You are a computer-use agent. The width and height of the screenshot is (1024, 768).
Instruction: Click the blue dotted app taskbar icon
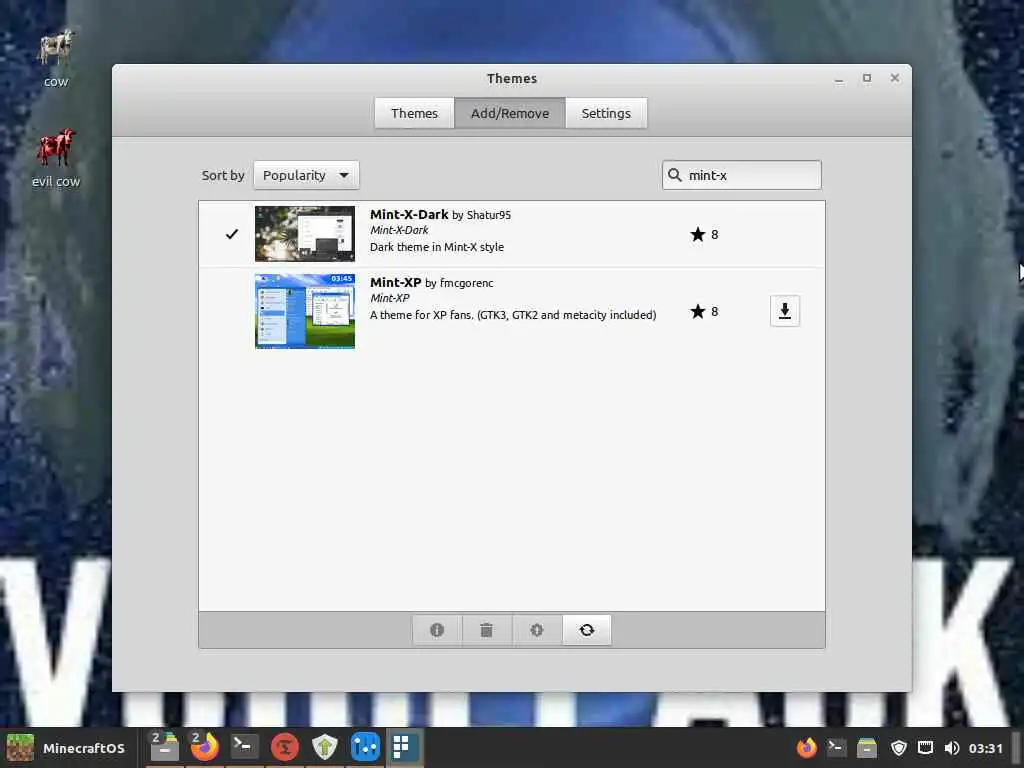point(365,747)
